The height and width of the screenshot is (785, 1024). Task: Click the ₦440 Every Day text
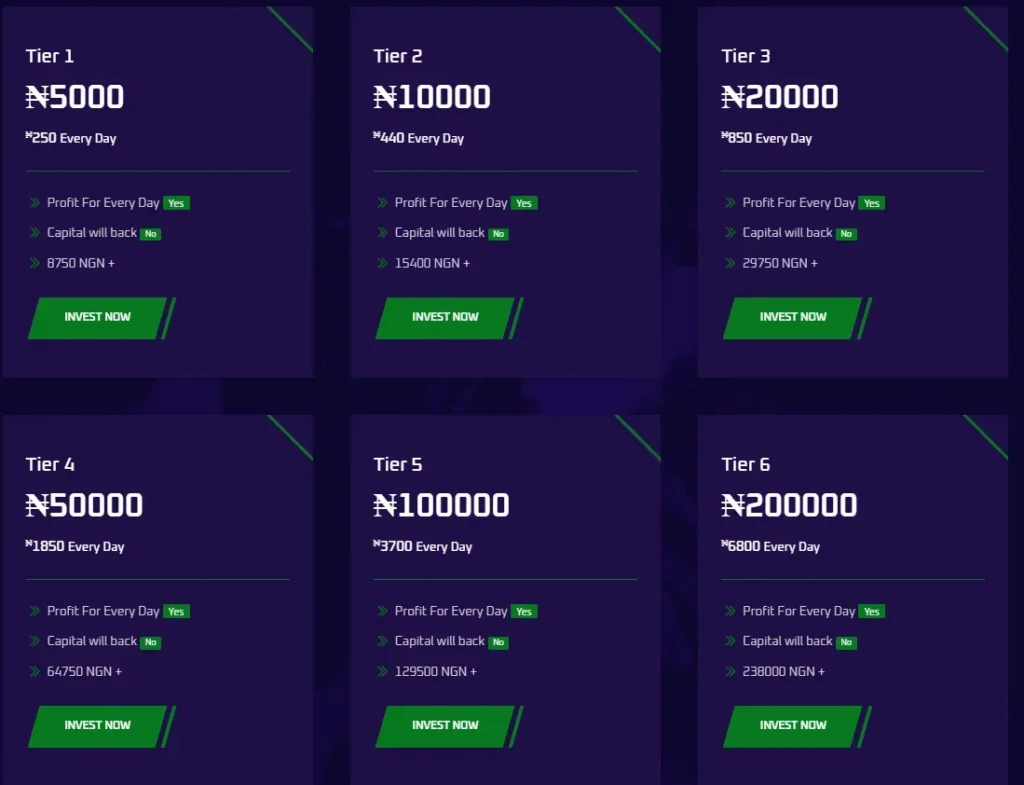pyautogui.click(x=418, y=138)
